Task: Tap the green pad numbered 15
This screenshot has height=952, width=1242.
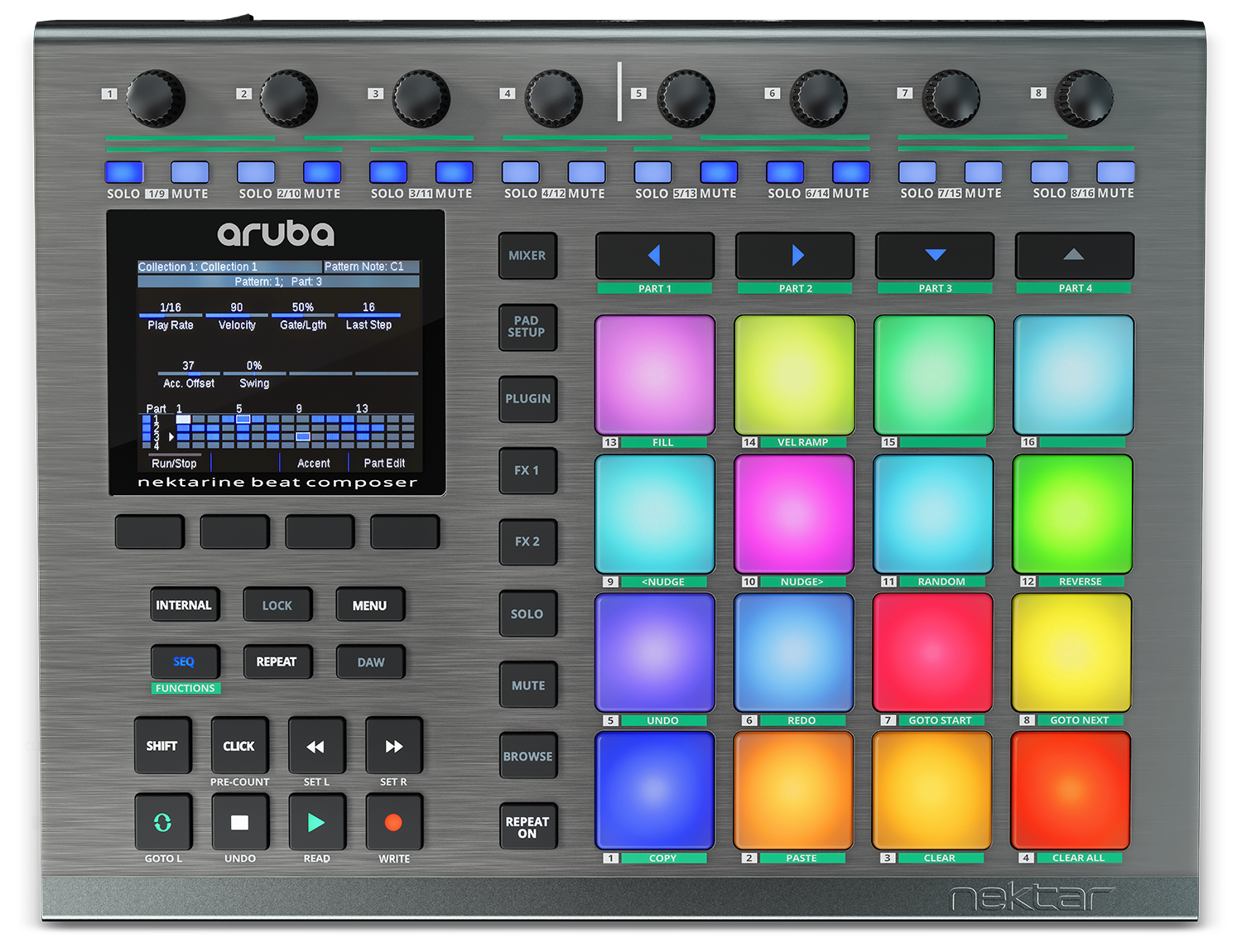Action: coord(934,375)
